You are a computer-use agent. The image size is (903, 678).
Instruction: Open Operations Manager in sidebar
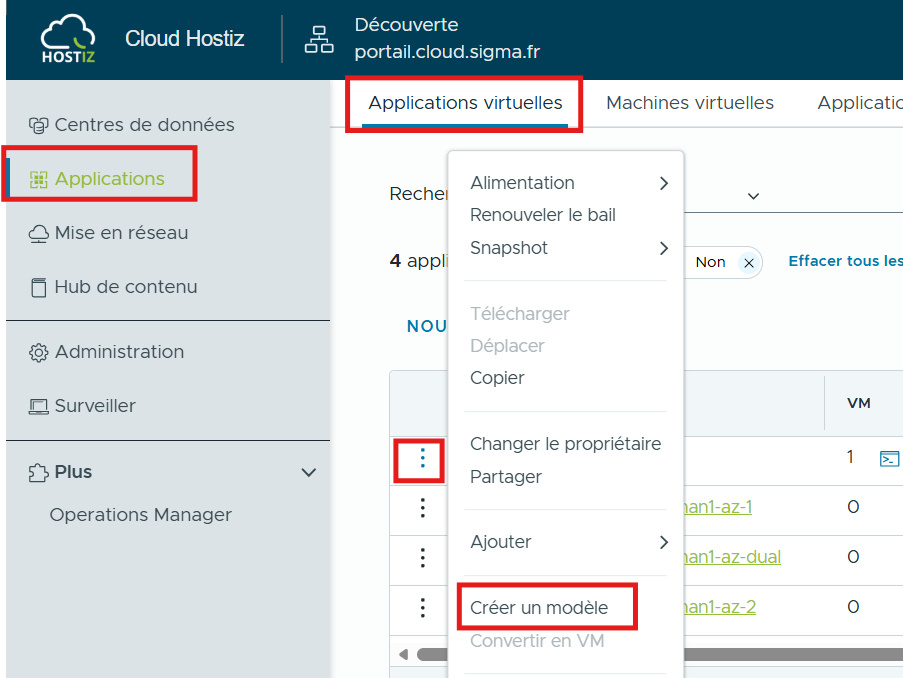click(x=140, y=515)
